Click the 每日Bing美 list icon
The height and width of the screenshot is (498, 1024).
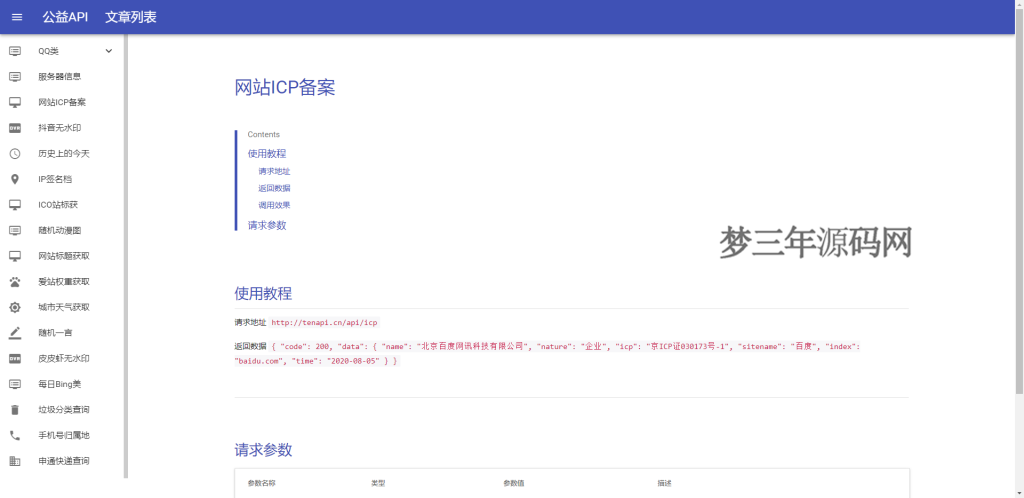15,384
